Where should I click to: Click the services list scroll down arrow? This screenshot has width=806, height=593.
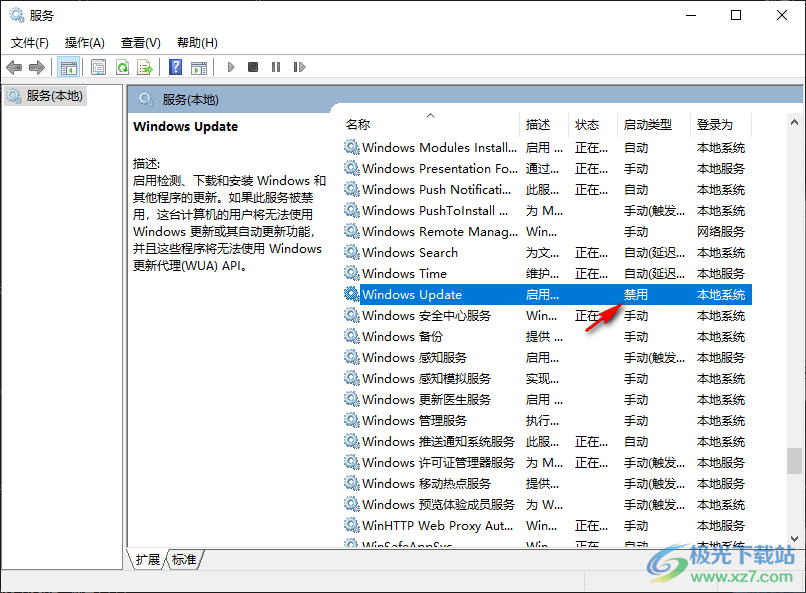point(794,539)
